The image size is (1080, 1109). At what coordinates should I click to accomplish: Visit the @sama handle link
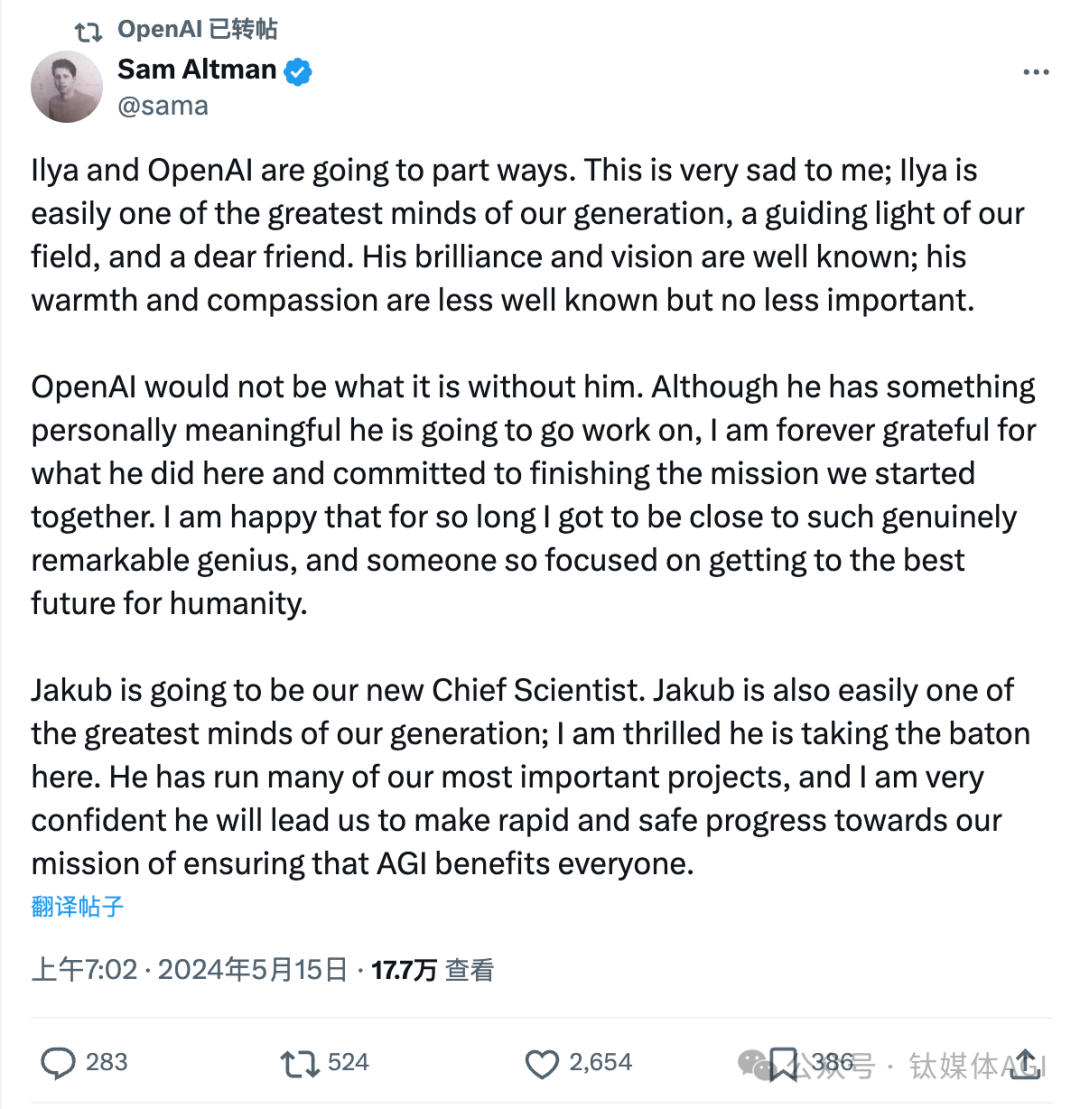(x=163, y=106)
